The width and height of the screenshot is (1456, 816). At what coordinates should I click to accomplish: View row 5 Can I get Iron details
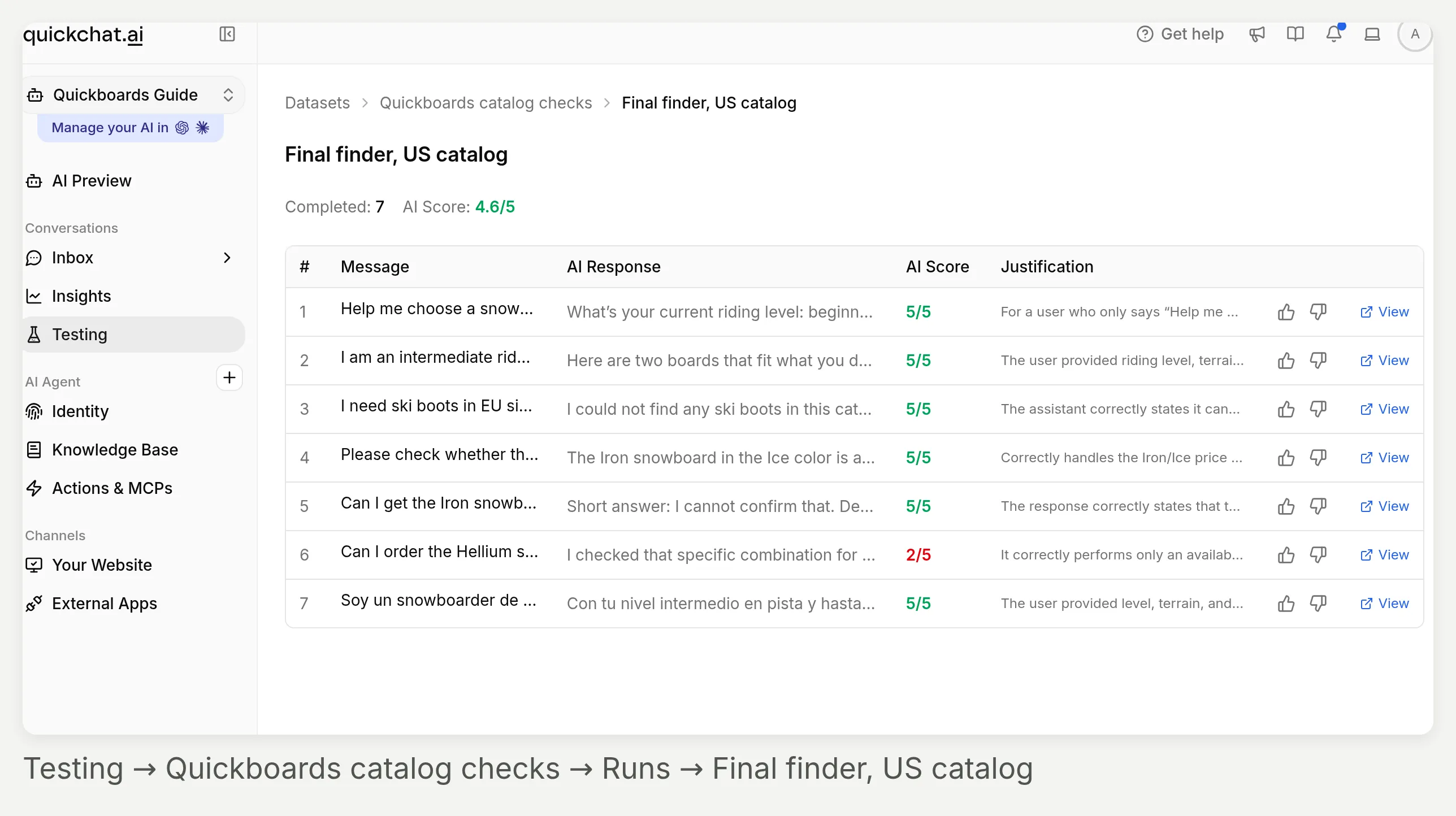[1384, 506]
